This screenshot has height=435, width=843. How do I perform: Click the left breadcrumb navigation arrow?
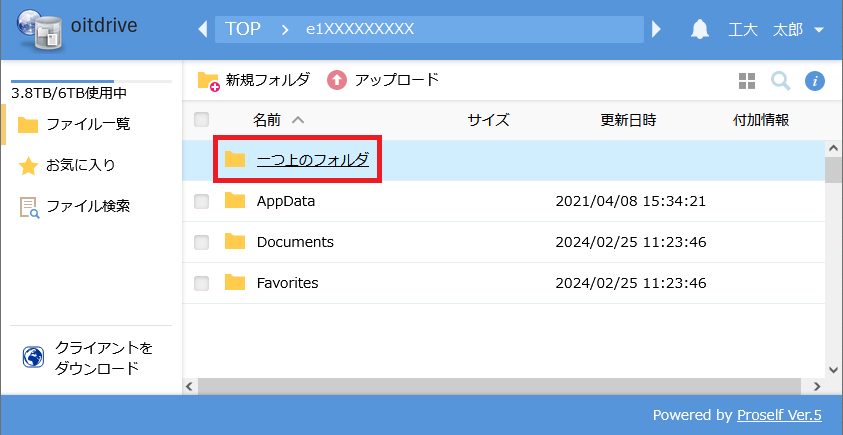(203, 29)
